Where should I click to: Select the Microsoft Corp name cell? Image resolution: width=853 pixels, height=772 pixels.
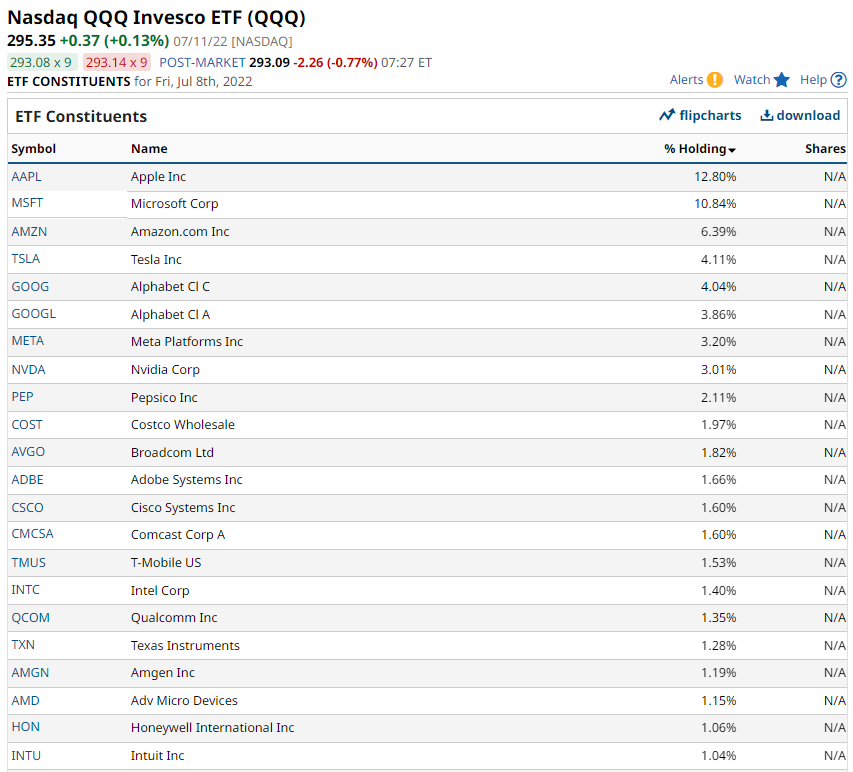[x=175, y=203]
